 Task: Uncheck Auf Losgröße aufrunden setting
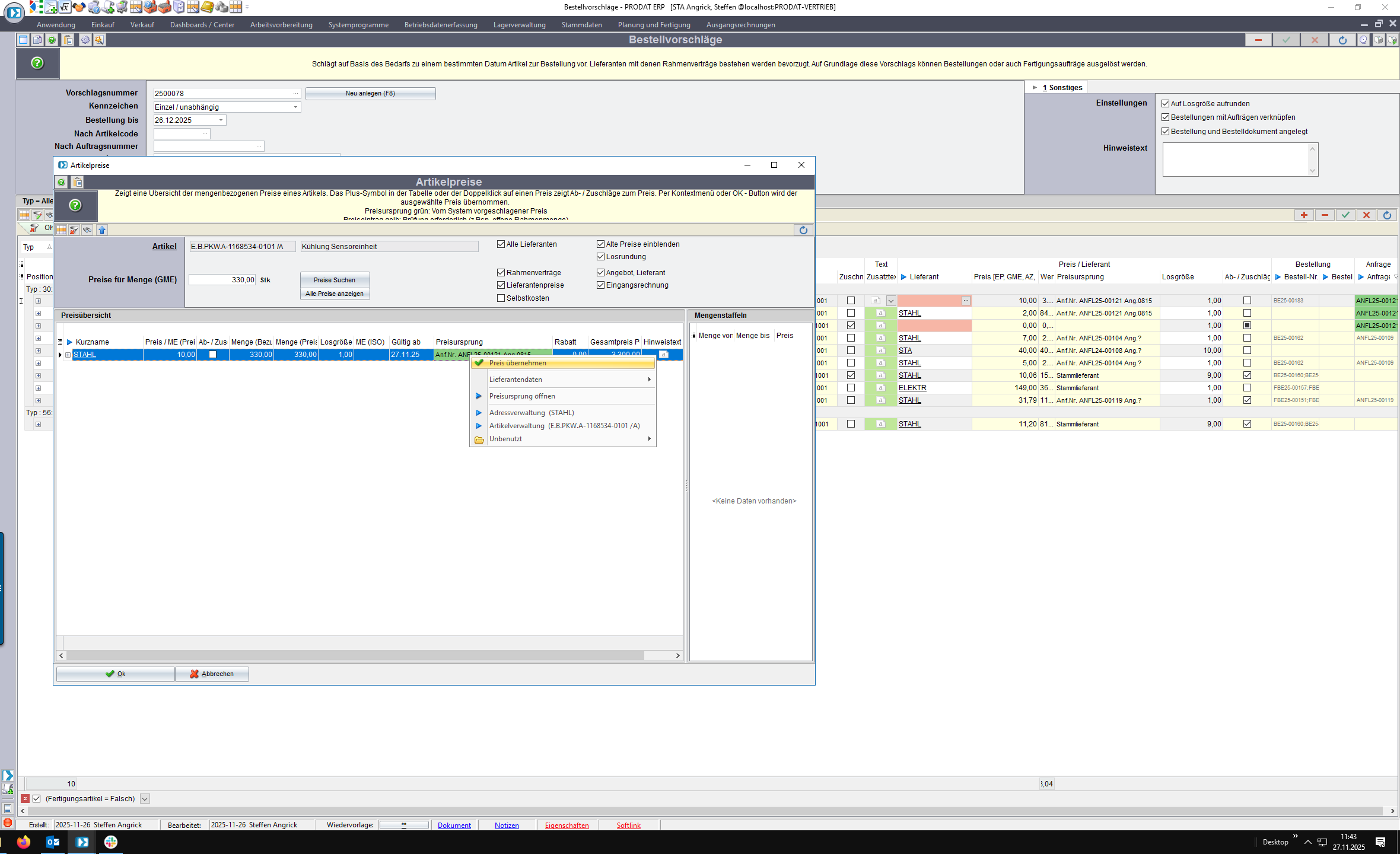[x=1165, y=104]
